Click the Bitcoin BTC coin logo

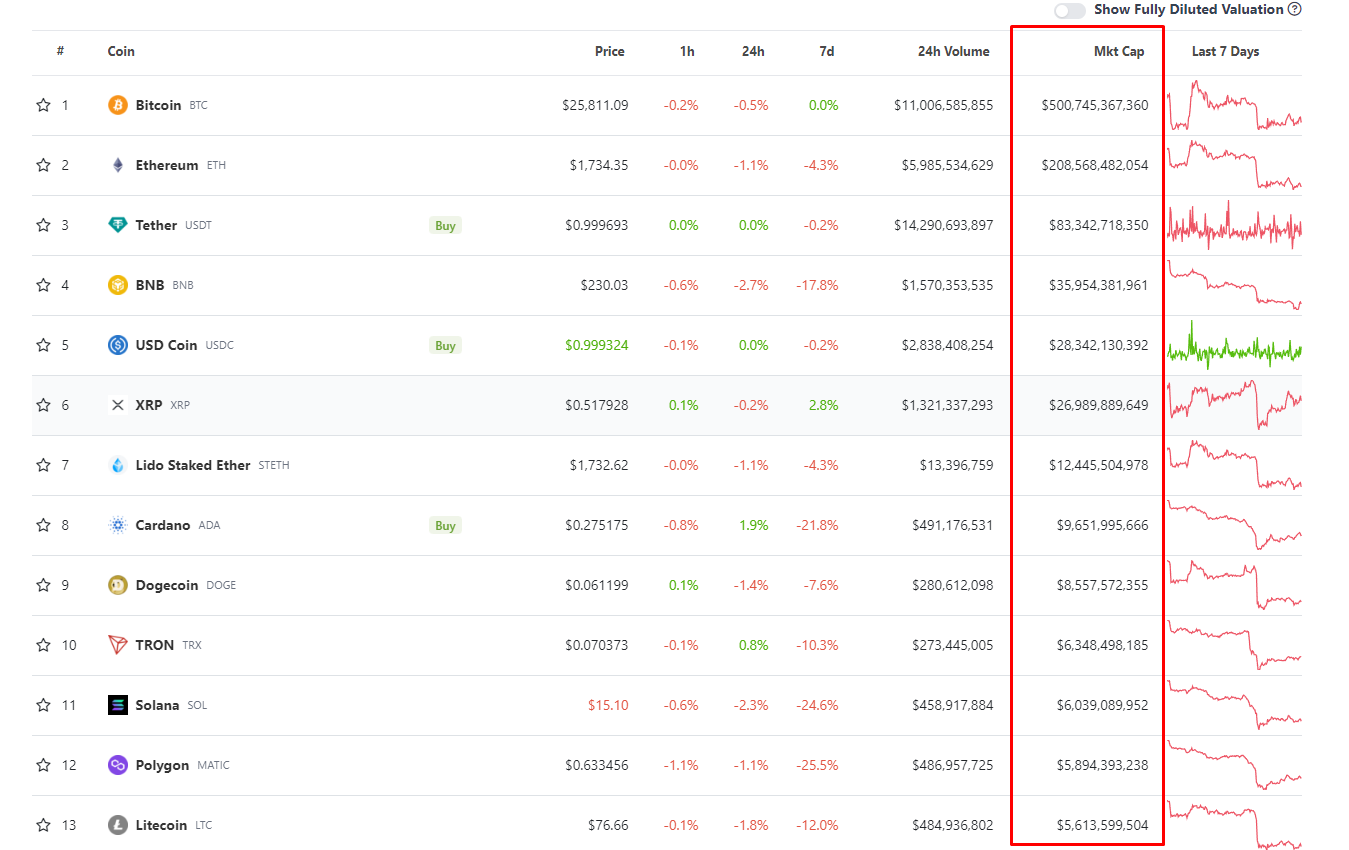pyautogui.click(x=117, y=104)
